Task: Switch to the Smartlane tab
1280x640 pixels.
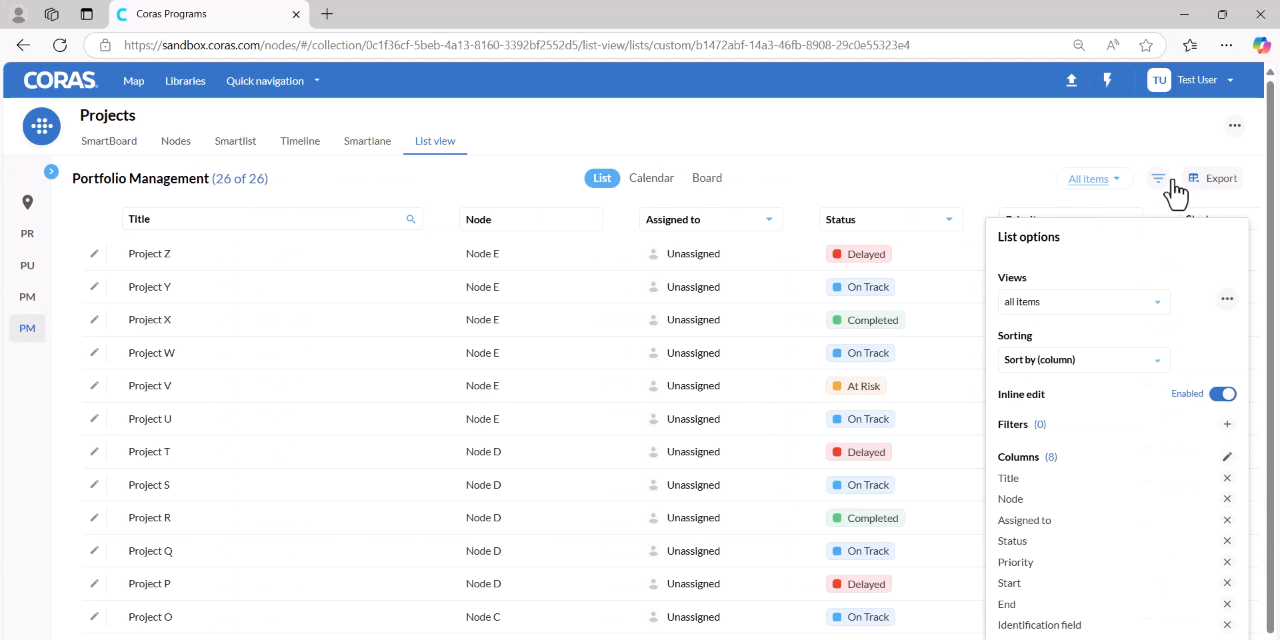Action: [367, 141]
